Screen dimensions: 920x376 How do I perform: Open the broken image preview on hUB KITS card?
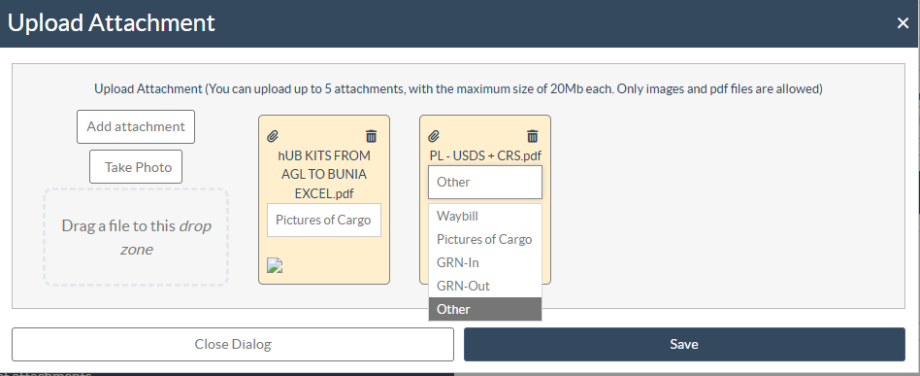(x=275, y=266)
